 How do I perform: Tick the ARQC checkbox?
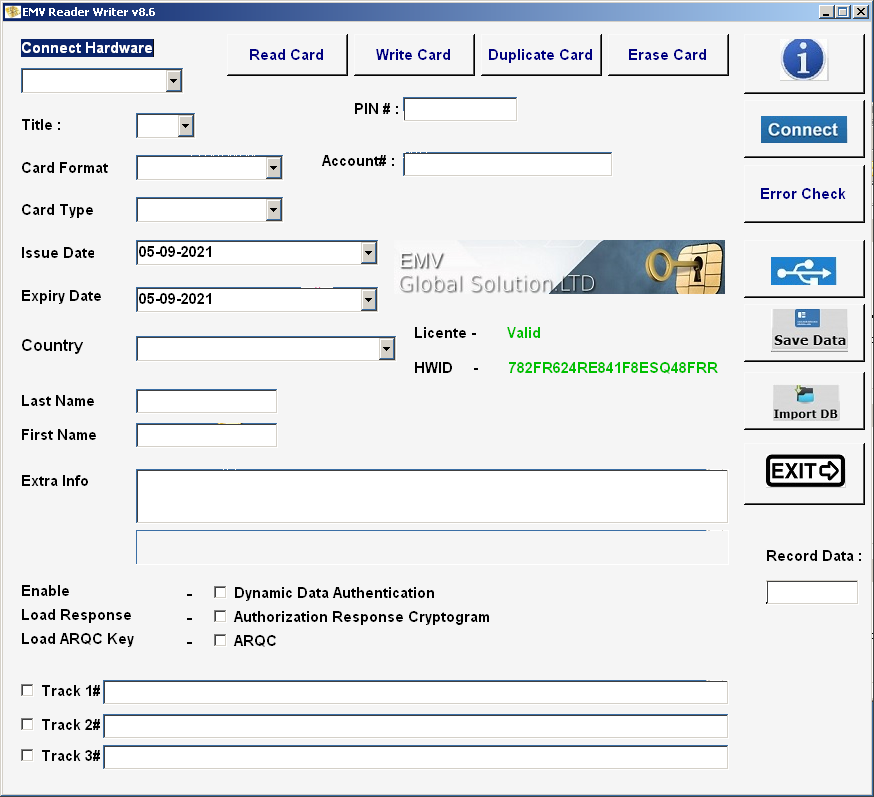coord(221,641)
